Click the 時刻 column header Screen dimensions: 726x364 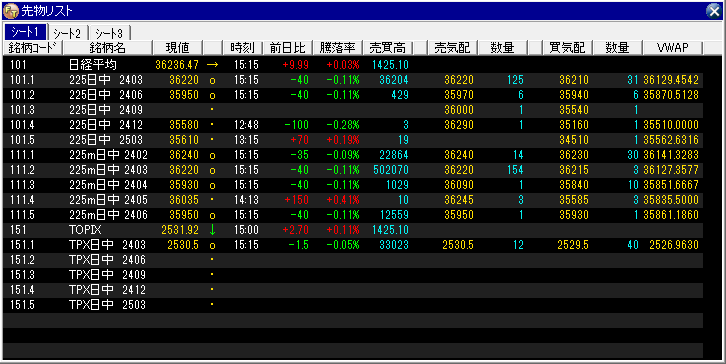[243, 48]
